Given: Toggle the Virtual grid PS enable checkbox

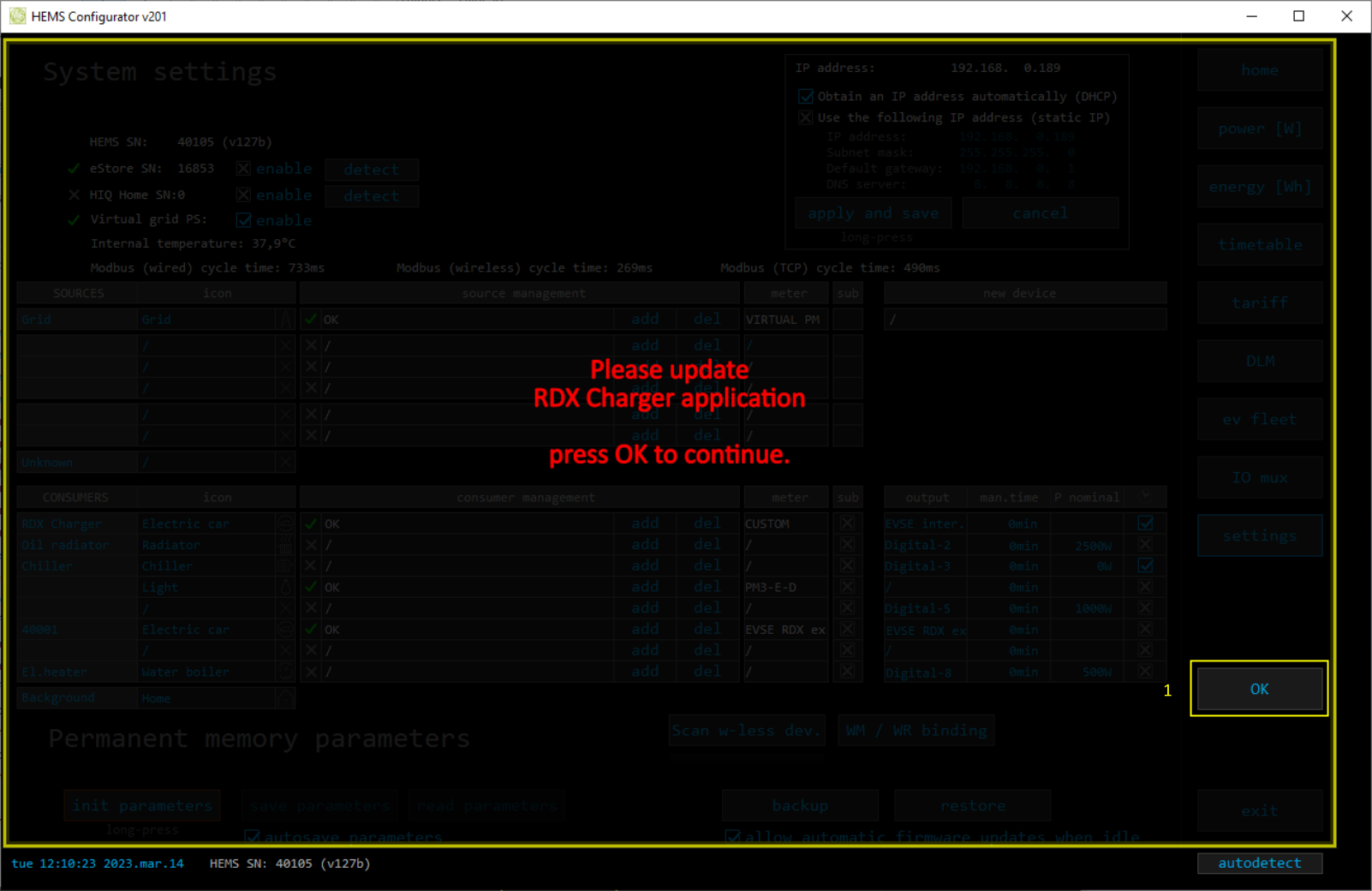Looking at the screenshot, I should (244, 221).
